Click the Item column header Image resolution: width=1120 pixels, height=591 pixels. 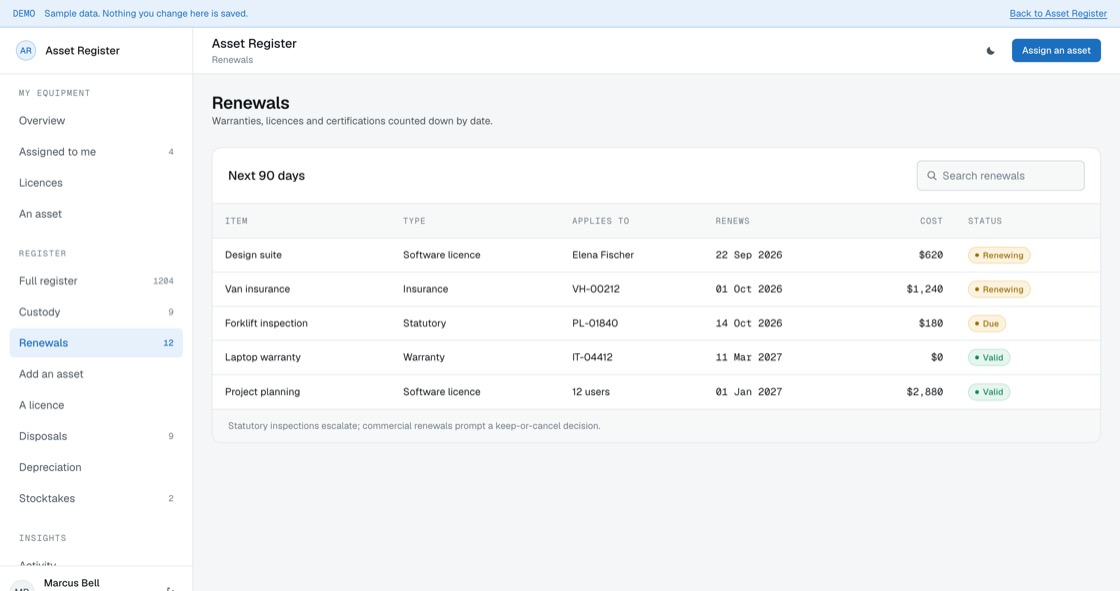click(x=236, y=221)
